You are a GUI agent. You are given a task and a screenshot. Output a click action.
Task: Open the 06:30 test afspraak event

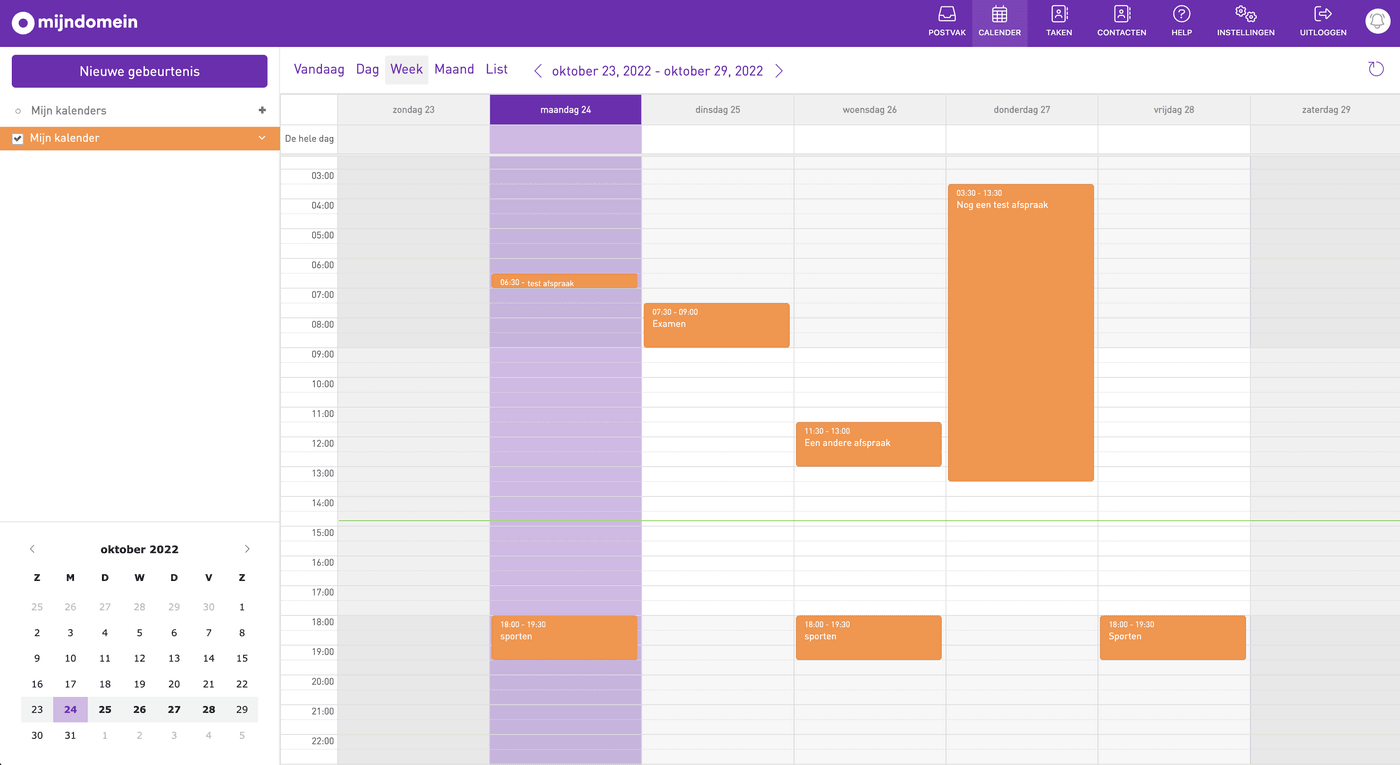click(564, 281)
